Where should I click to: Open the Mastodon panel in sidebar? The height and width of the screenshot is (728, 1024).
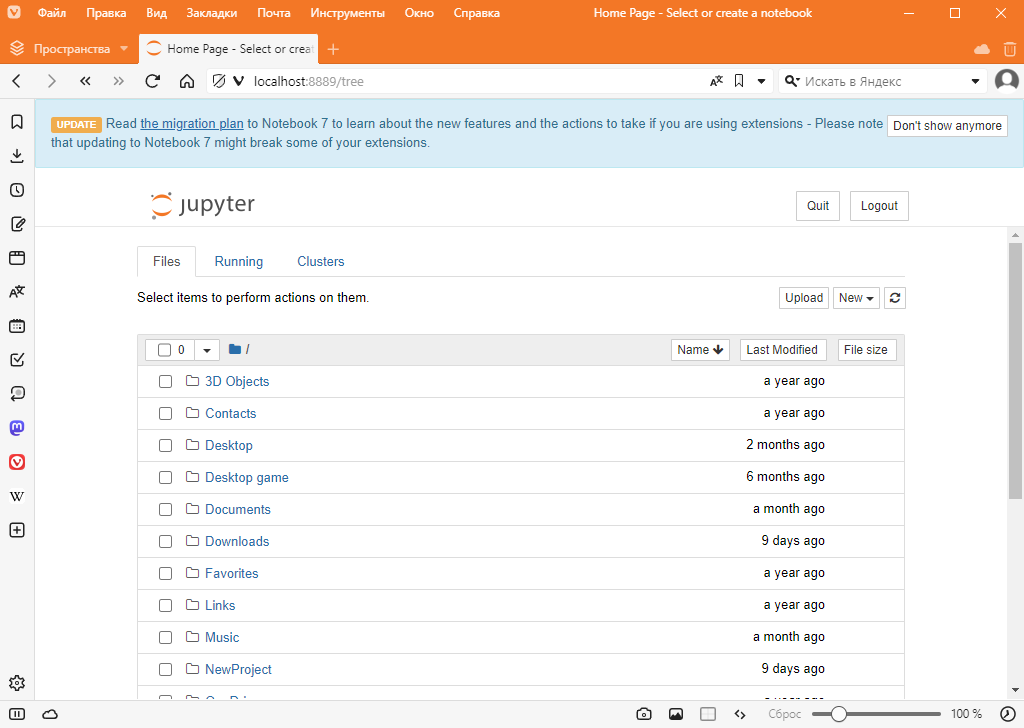tap(17, 428)
